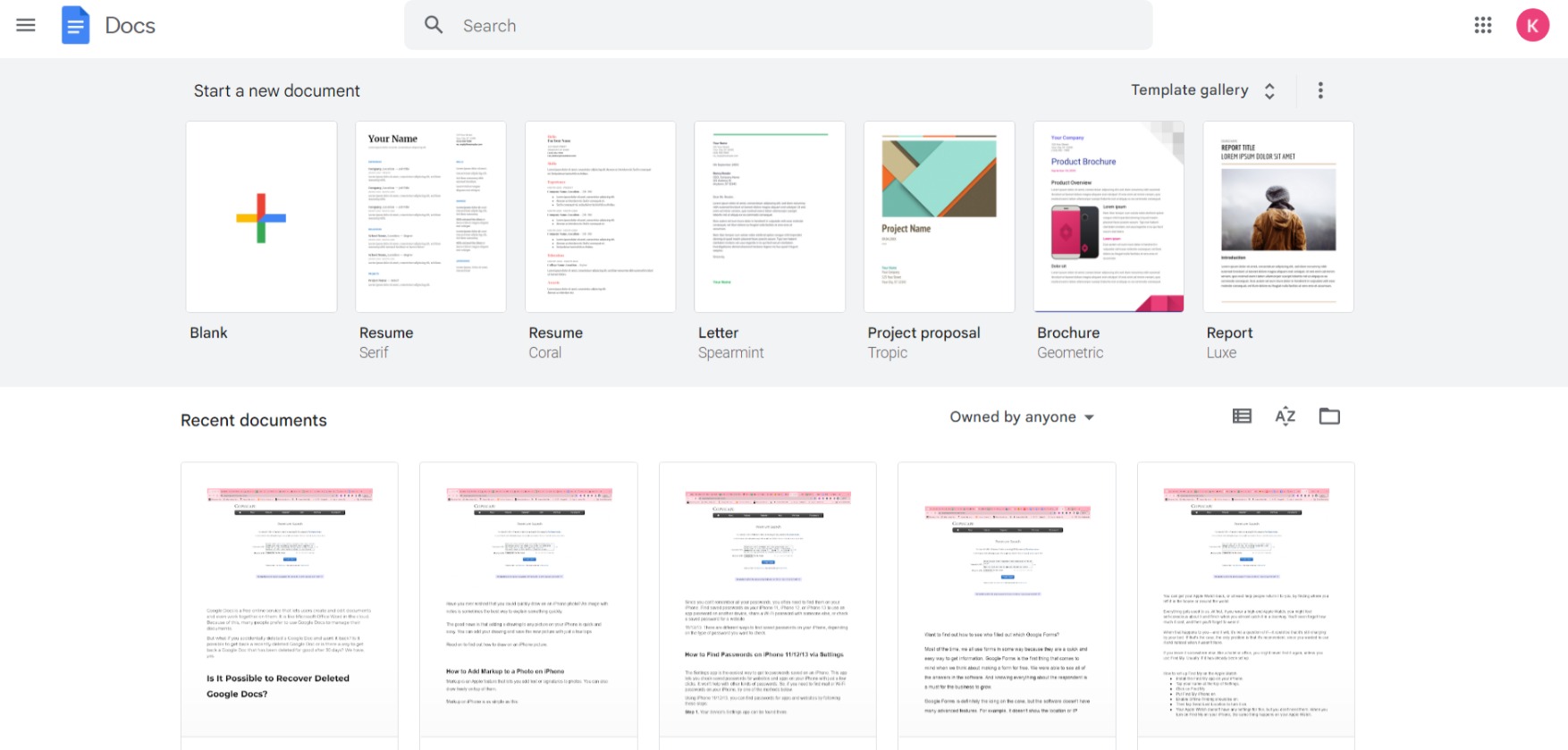
Task: Open the main hamburger menu
Action: coord(26,25)
